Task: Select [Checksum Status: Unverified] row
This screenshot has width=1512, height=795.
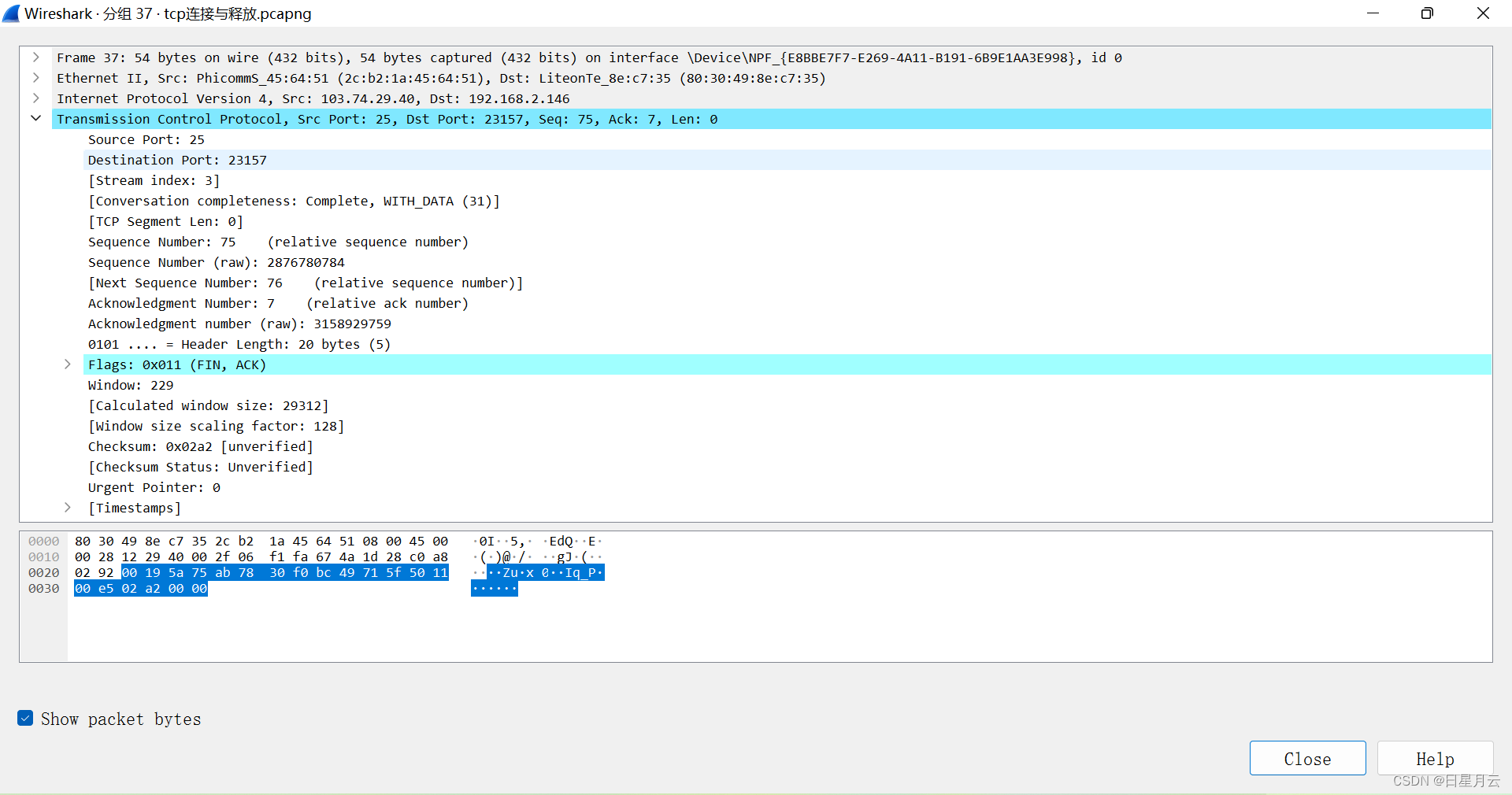Action: click(x=787, y=467)
